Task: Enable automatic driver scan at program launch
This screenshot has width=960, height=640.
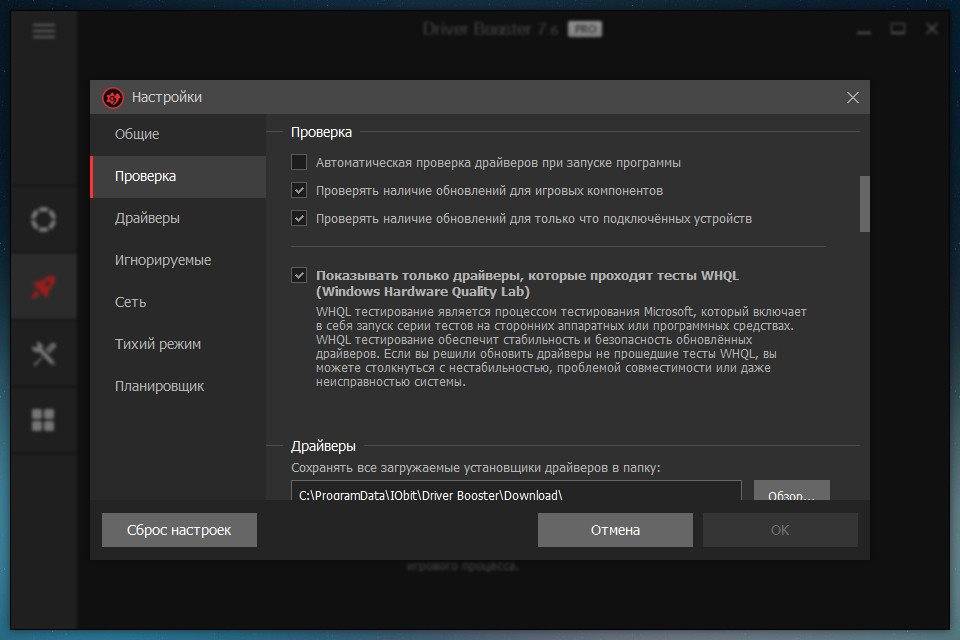Action: [299, 162]
